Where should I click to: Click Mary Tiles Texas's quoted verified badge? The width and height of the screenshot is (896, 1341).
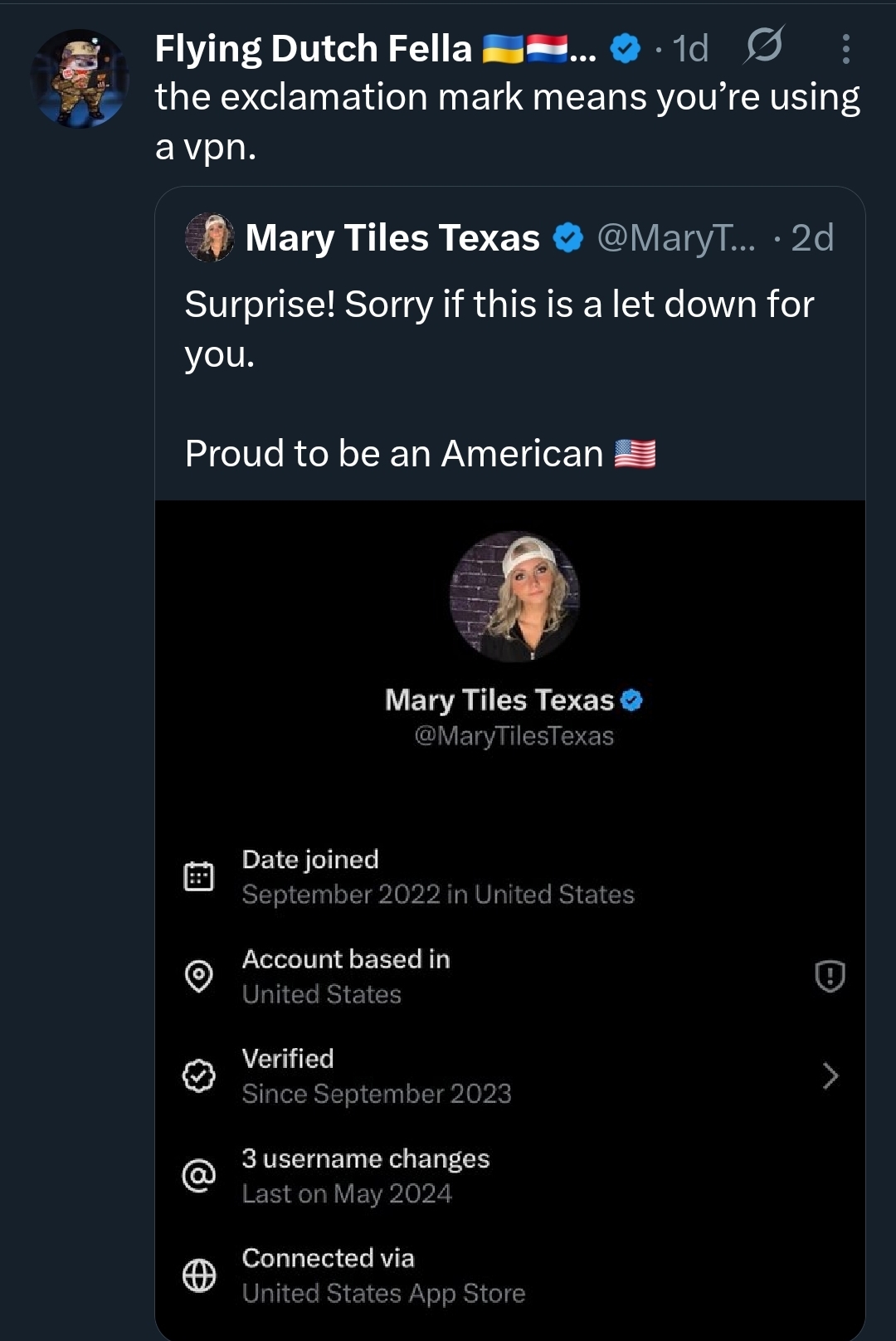click(x=568, y=238)
